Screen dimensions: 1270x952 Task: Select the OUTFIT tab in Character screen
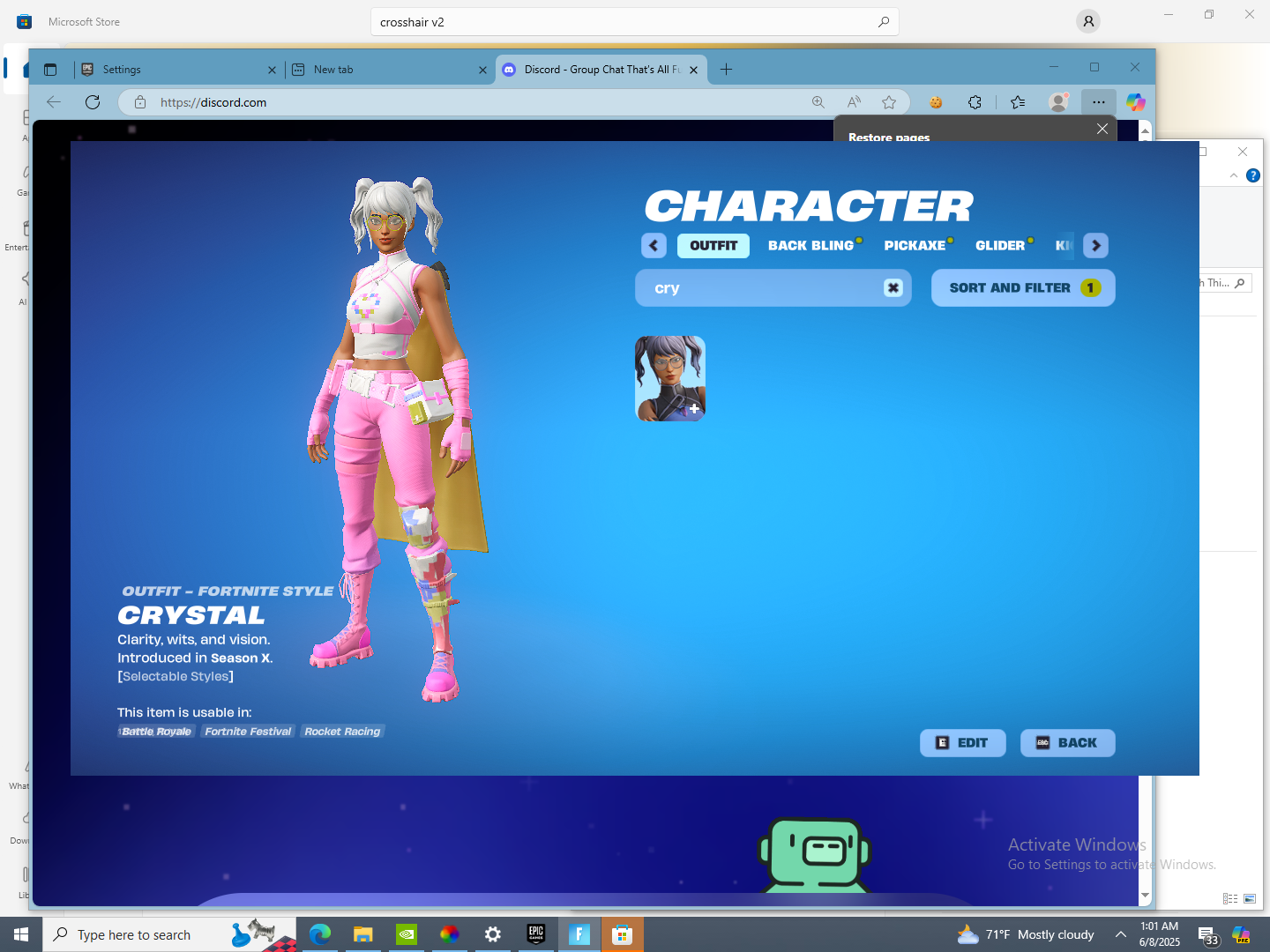click(x=713, y=246)
